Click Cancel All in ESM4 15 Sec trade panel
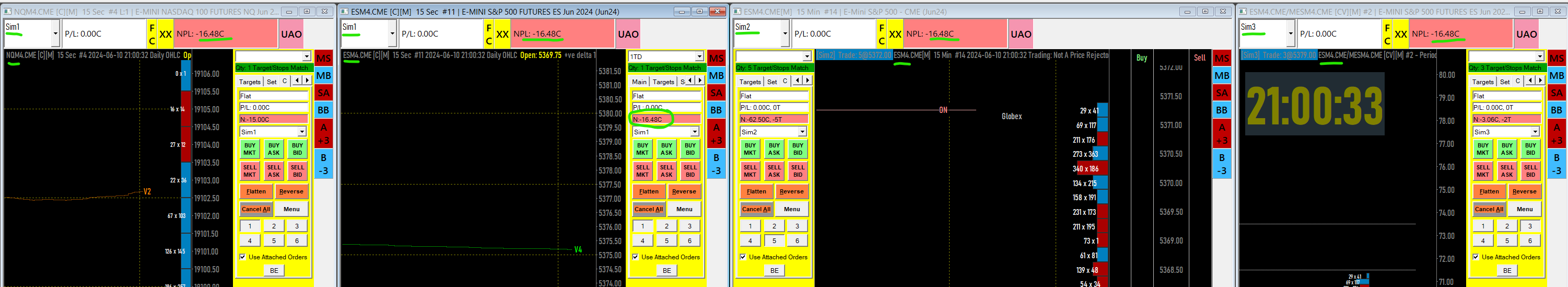This screenshot has width=1568, height=287. tap(648, 209)
